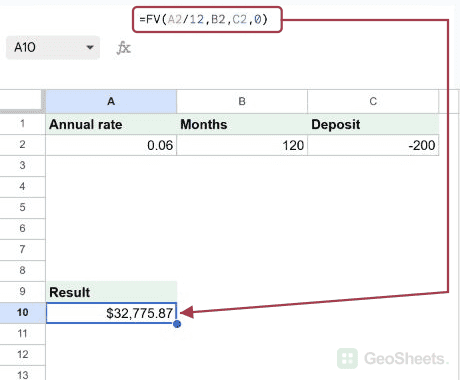This screenshot has width=460, height=380.
Task: Select the 'Annual rate' header cell
Action: point(111,124)
